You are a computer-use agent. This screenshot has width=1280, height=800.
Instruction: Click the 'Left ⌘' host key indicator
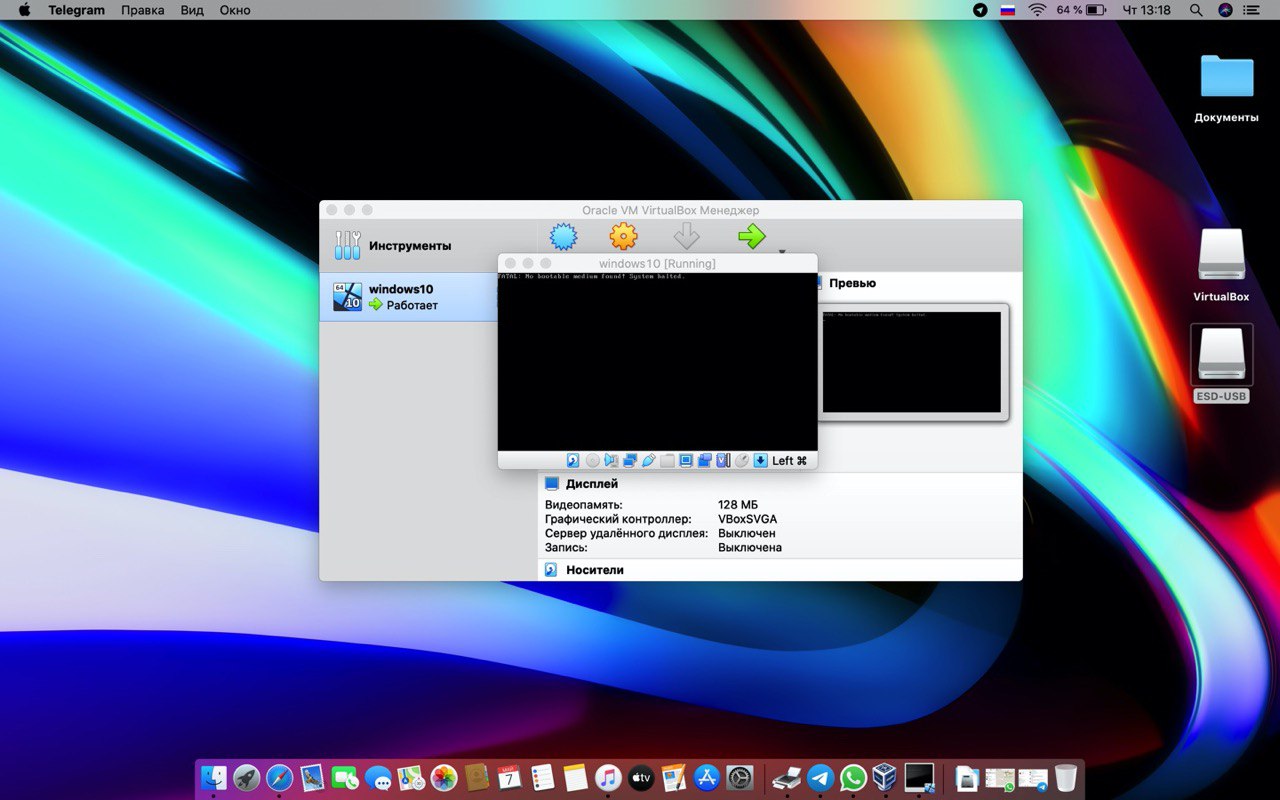coord(789,461)
